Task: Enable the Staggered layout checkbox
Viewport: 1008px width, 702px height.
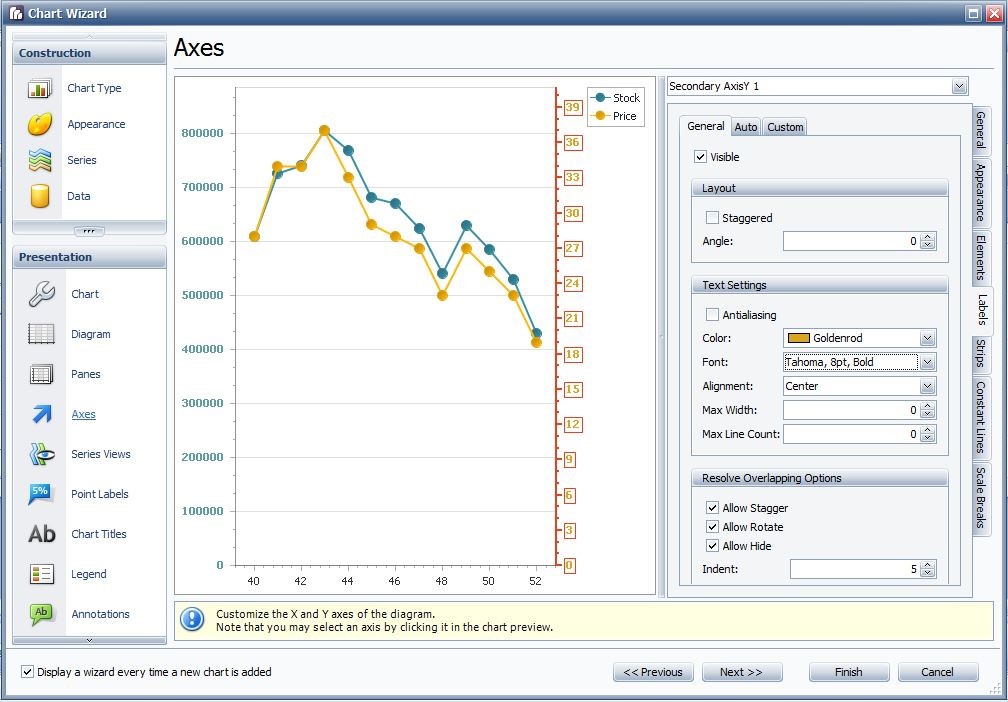Action: pos(712,218)
